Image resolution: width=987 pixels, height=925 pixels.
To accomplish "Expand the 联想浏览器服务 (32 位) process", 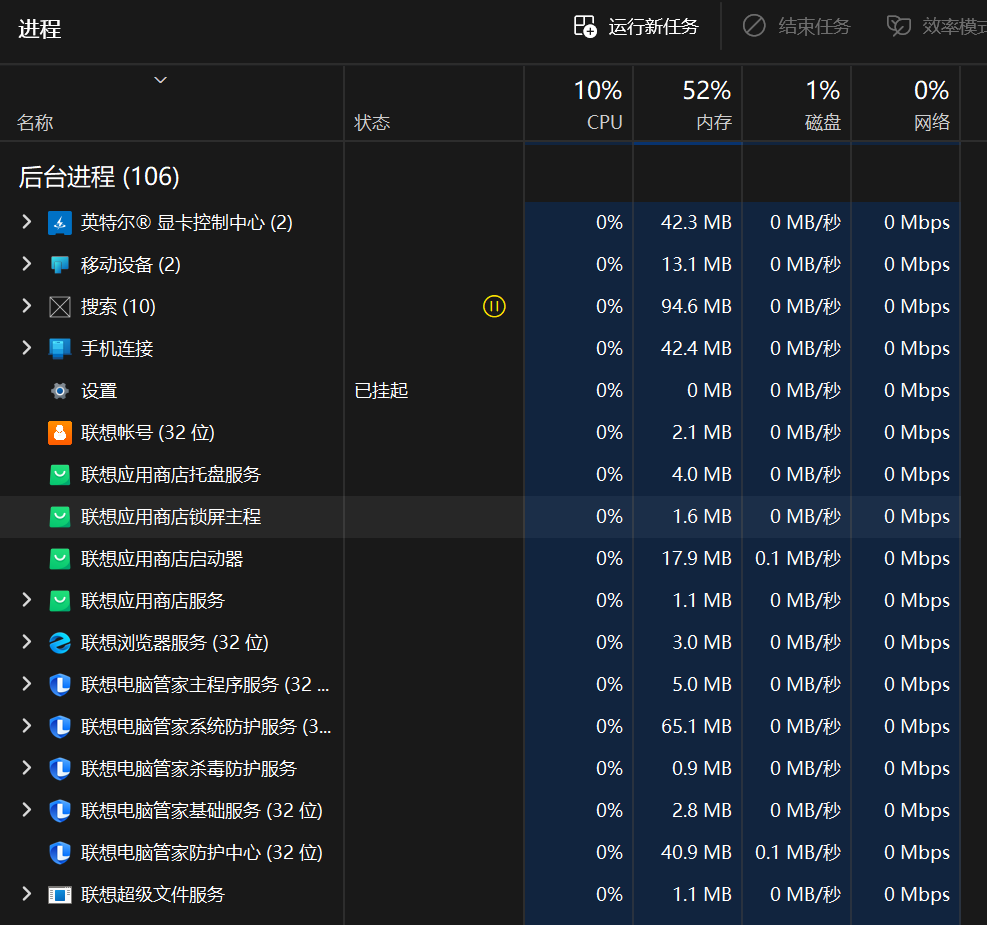I will [26, 642].
